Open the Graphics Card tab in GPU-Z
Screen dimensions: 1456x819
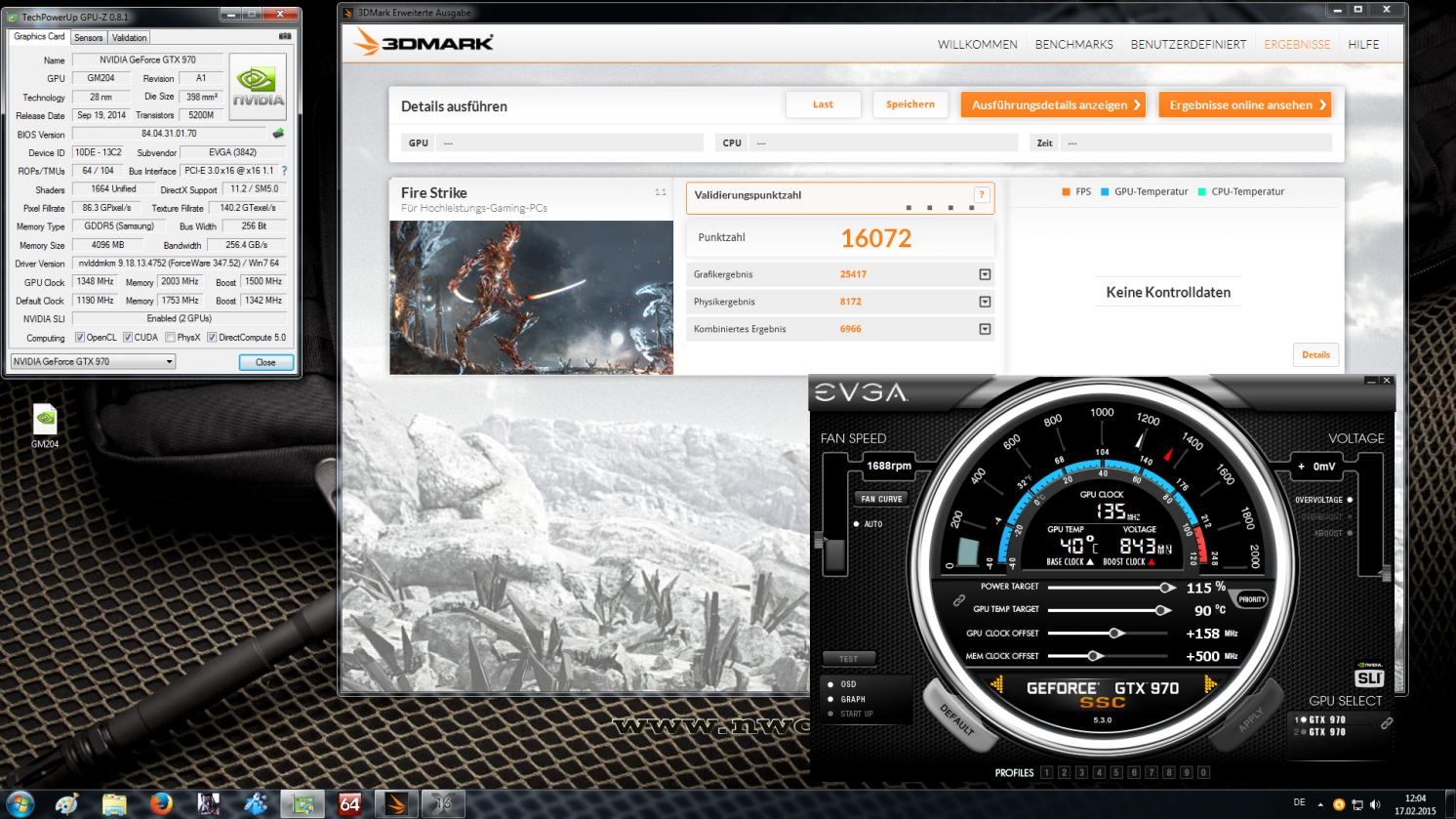39,36
